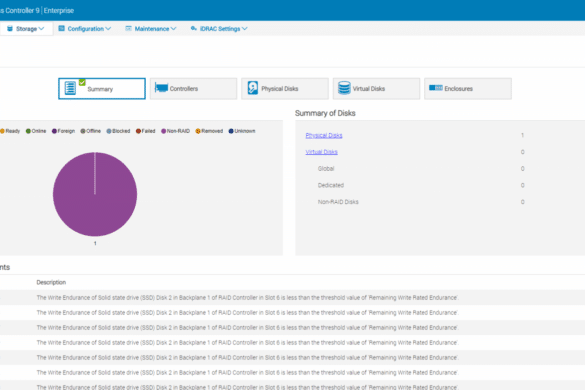Image resolution: width=585 pixels, height=390 pixels.
Task: Open the Configuration menu
Action: (x=85, y=29)
